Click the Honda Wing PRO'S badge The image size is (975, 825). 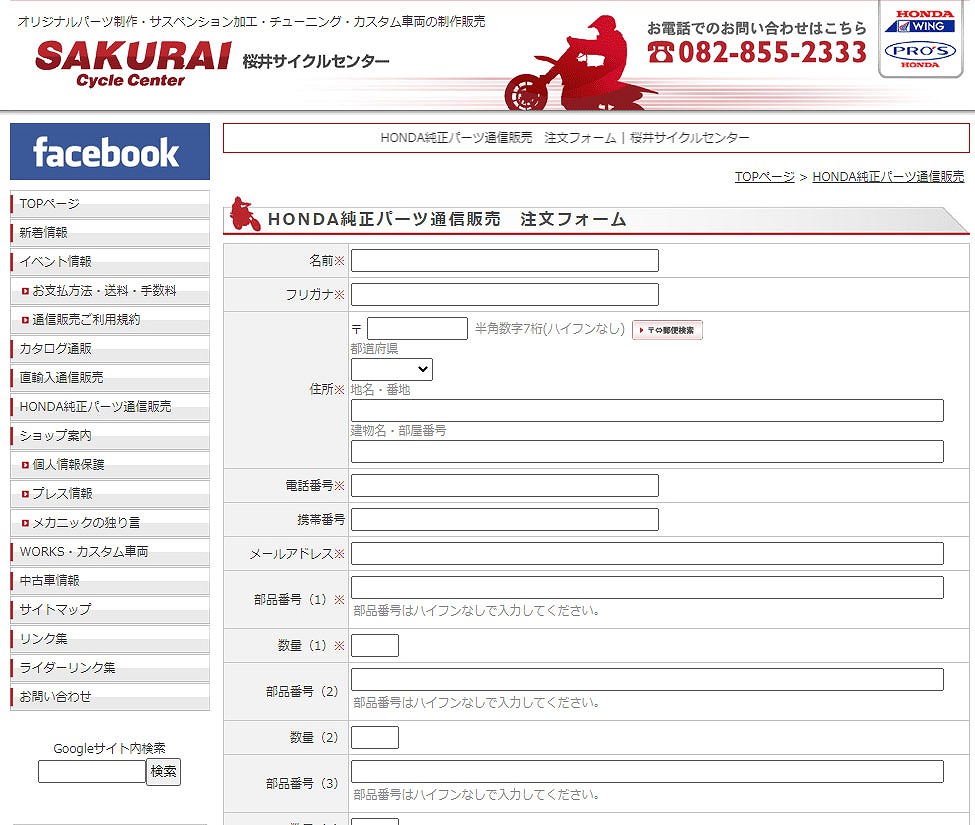pos(920,39)
